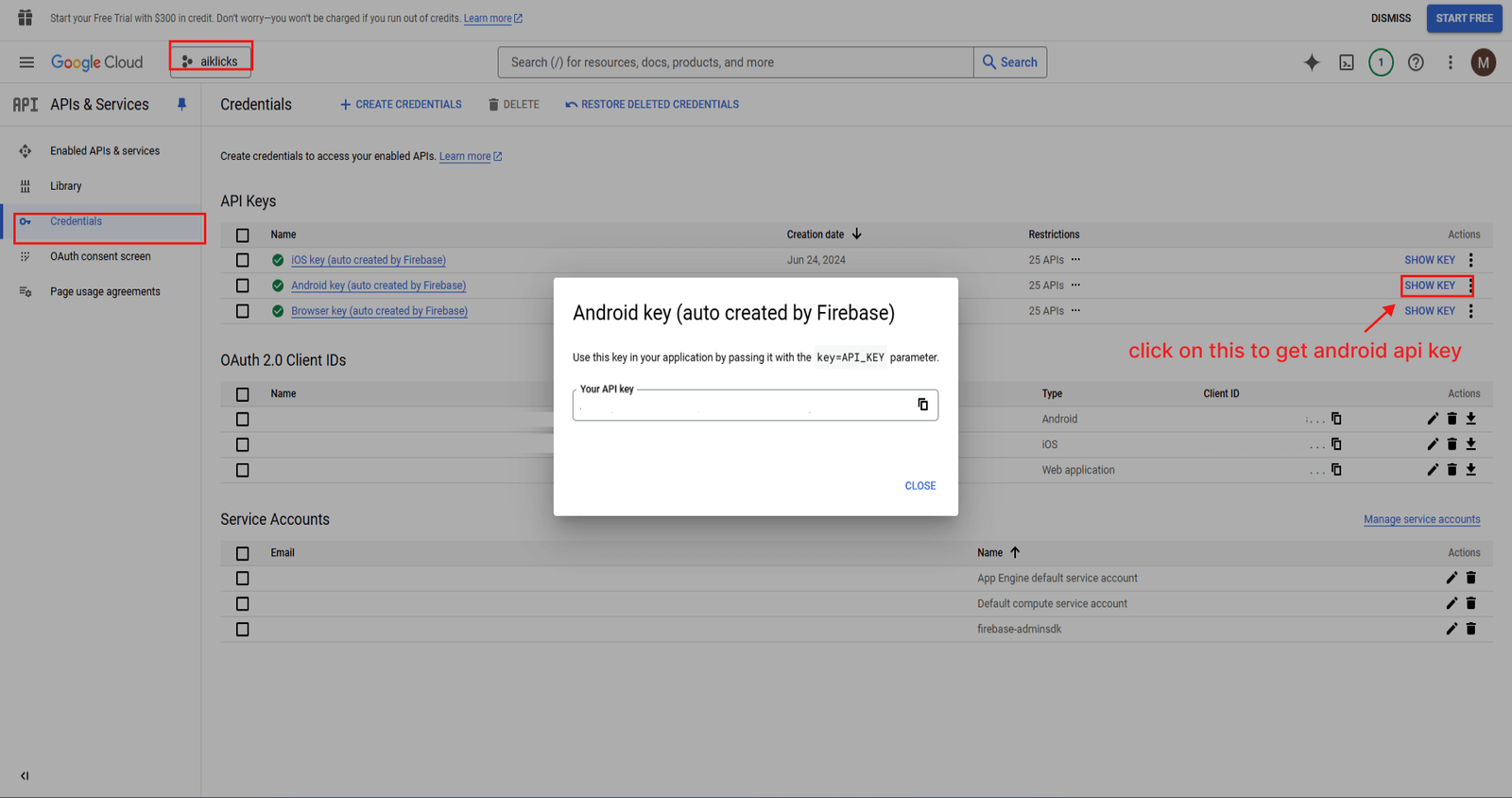The height and width of the screenshot is (798, 1512).
Task: Open OAuth consent screen page
Action: click(100, 256)
